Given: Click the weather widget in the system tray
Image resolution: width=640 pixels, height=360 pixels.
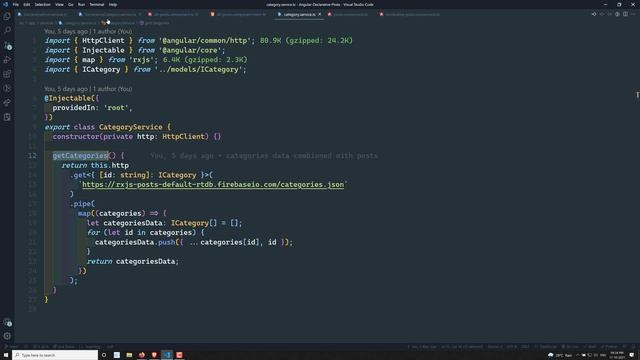Looking at the screenshot, I should pos(560,355).
